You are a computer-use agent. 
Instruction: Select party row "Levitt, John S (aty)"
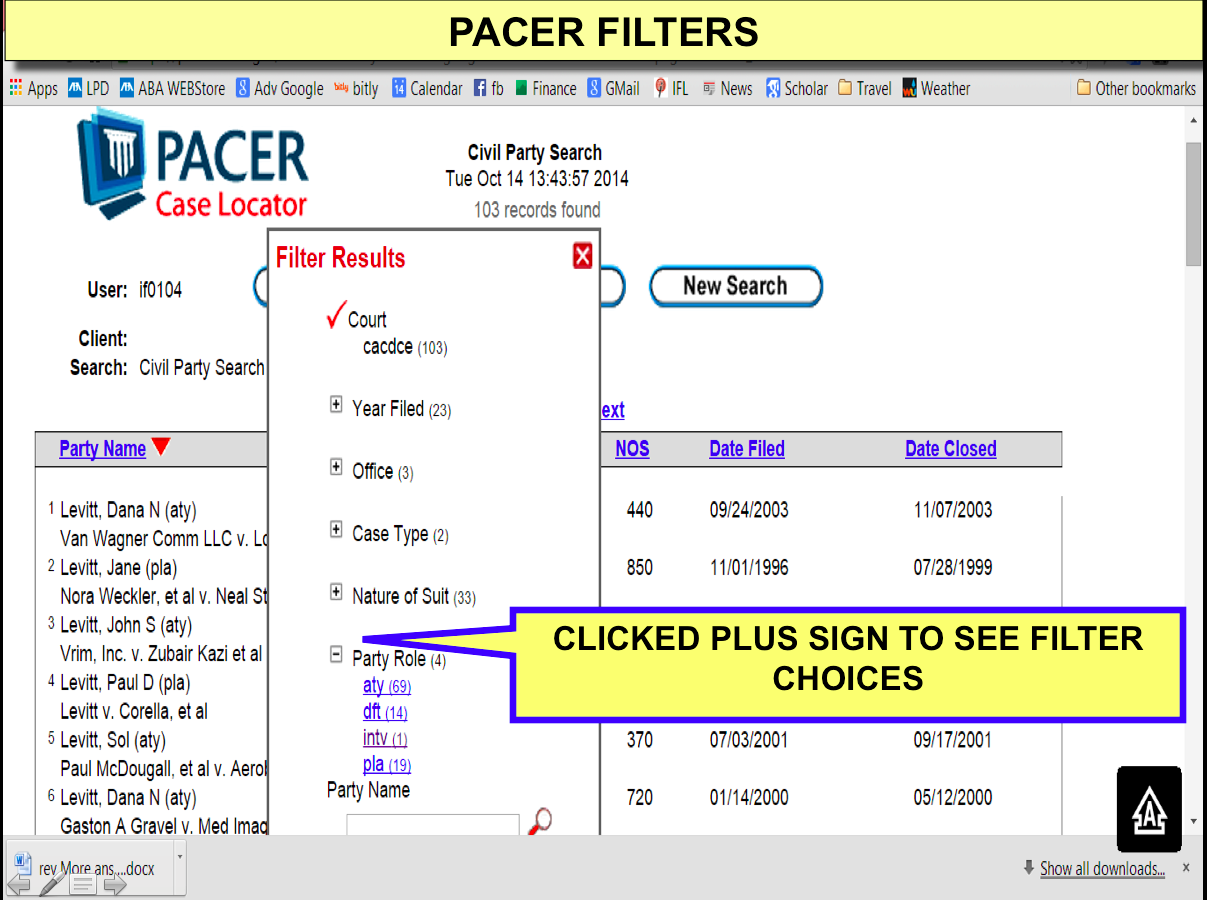pos(126,625)
